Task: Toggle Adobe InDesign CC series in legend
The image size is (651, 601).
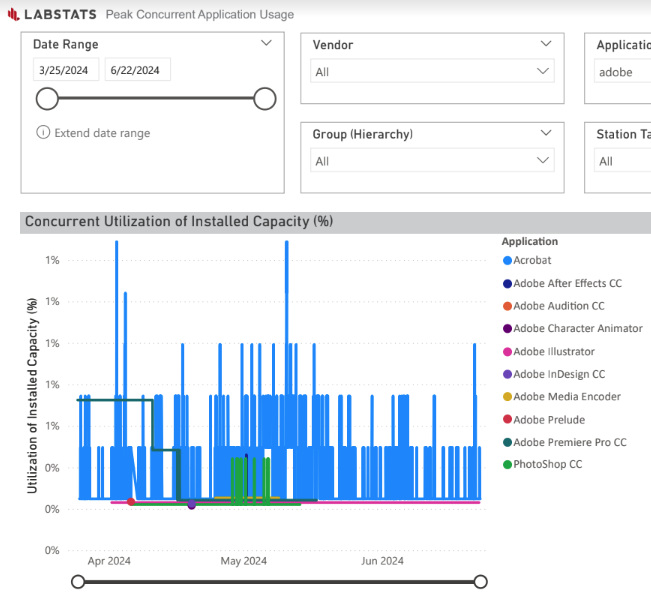Action: click(x=554, y=374)
